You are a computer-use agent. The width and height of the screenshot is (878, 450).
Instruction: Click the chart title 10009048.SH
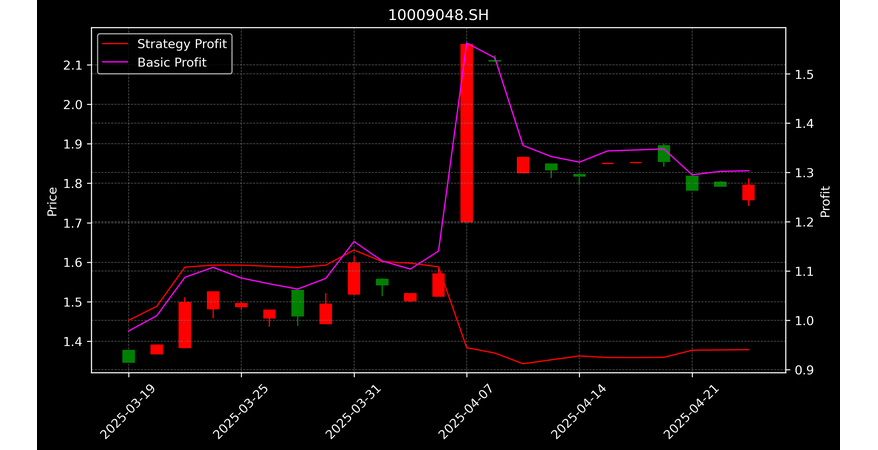(x=438, y=15)
